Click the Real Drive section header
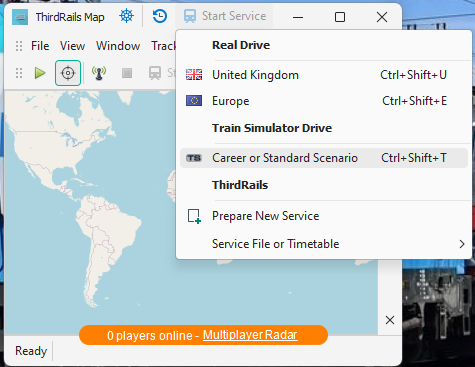Viewport: 475px width, 367px height. click(x=241, y=45)
